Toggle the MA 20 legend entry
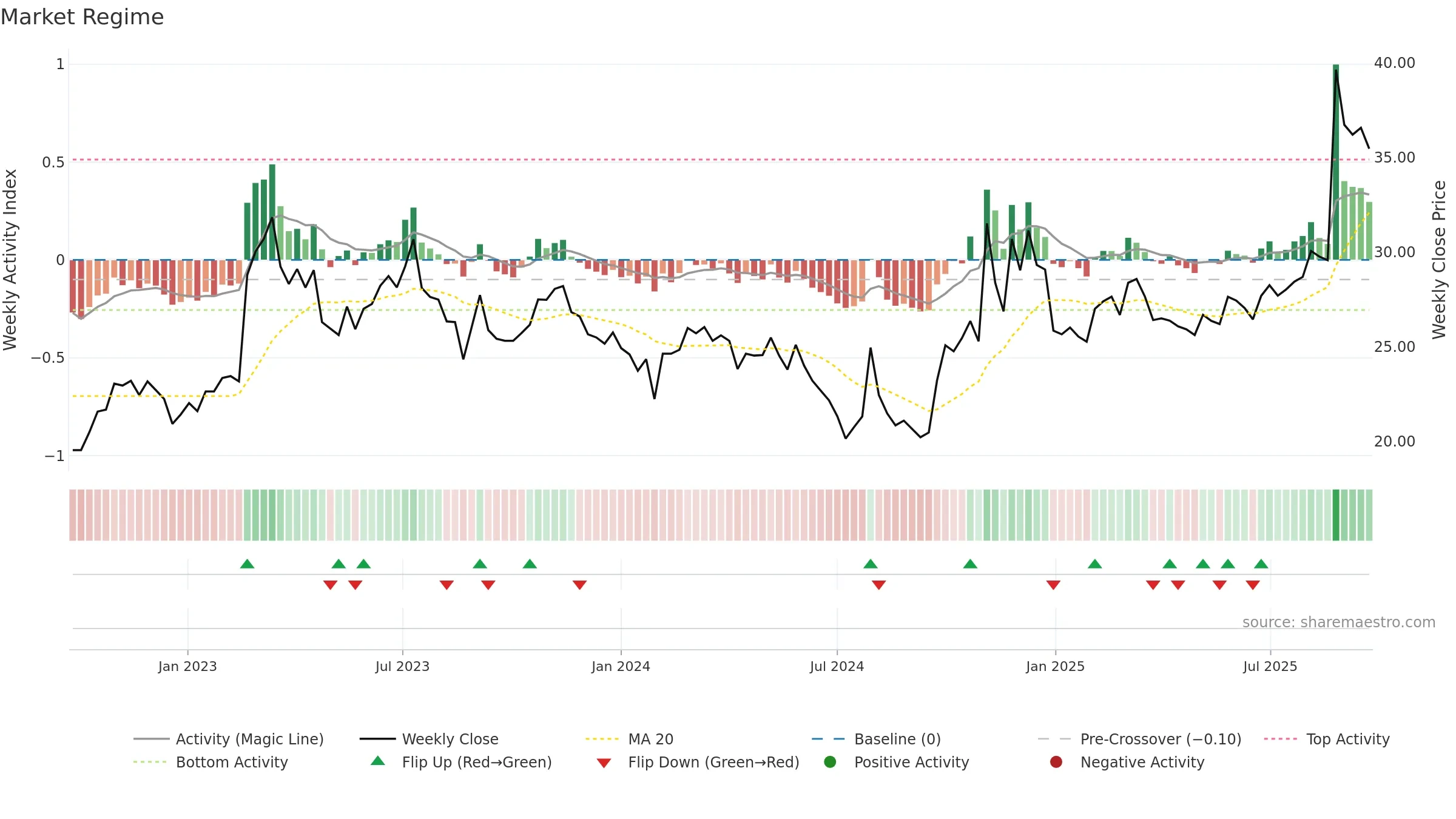1456x819 pixels. [x=629, y=739]
